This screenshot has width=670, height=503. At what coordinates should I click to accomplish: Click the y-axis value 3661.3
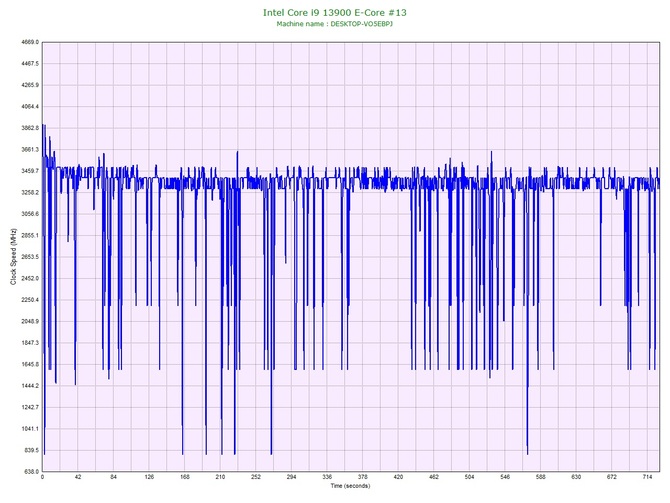tap(30, 150)
